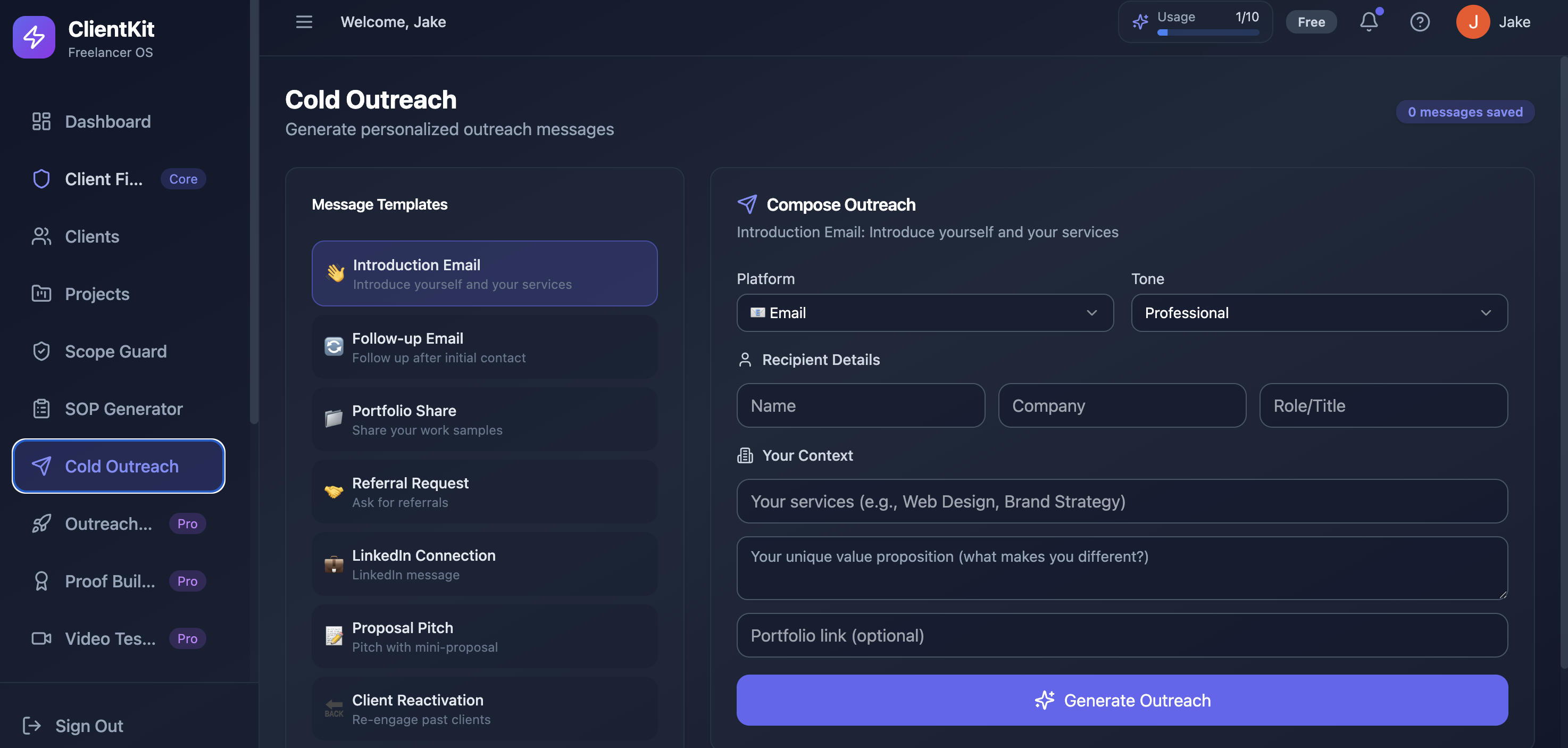Click the ClientKit lightning logo
The width and height of the screenshot is (1568, 748).
tap(34, 37)
